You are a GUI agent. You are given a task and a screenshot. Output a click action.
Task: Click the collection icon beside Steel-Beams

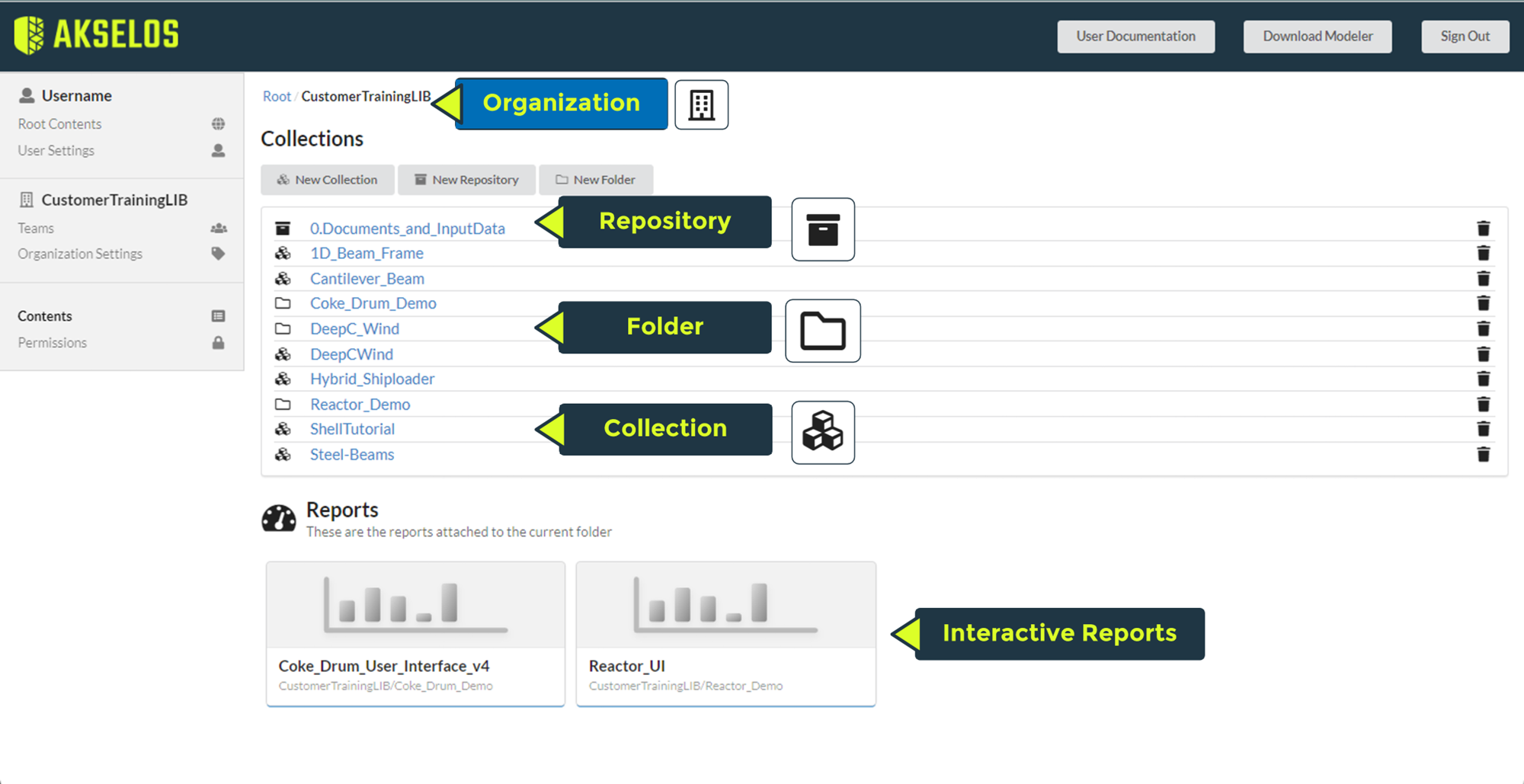click(283, 454)
